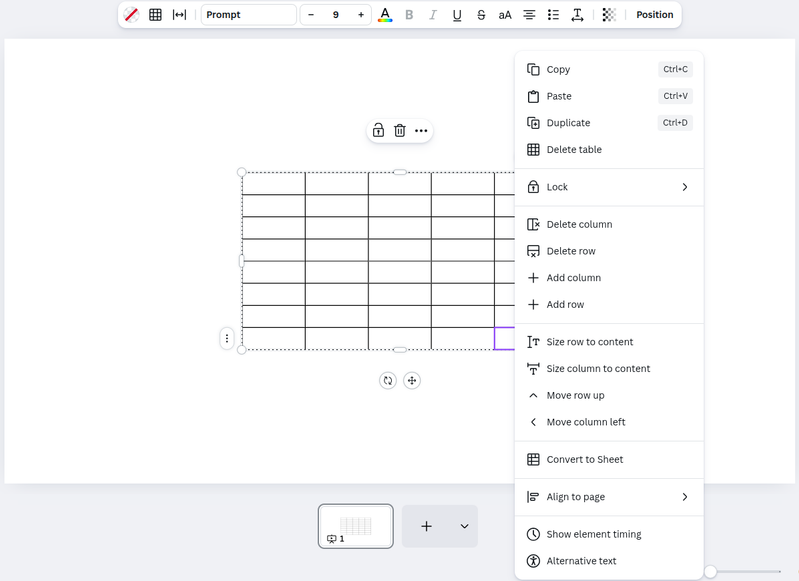
Task: Toggle uppercase aA text case
Action: pyautogui.click(x=505, y=15)
